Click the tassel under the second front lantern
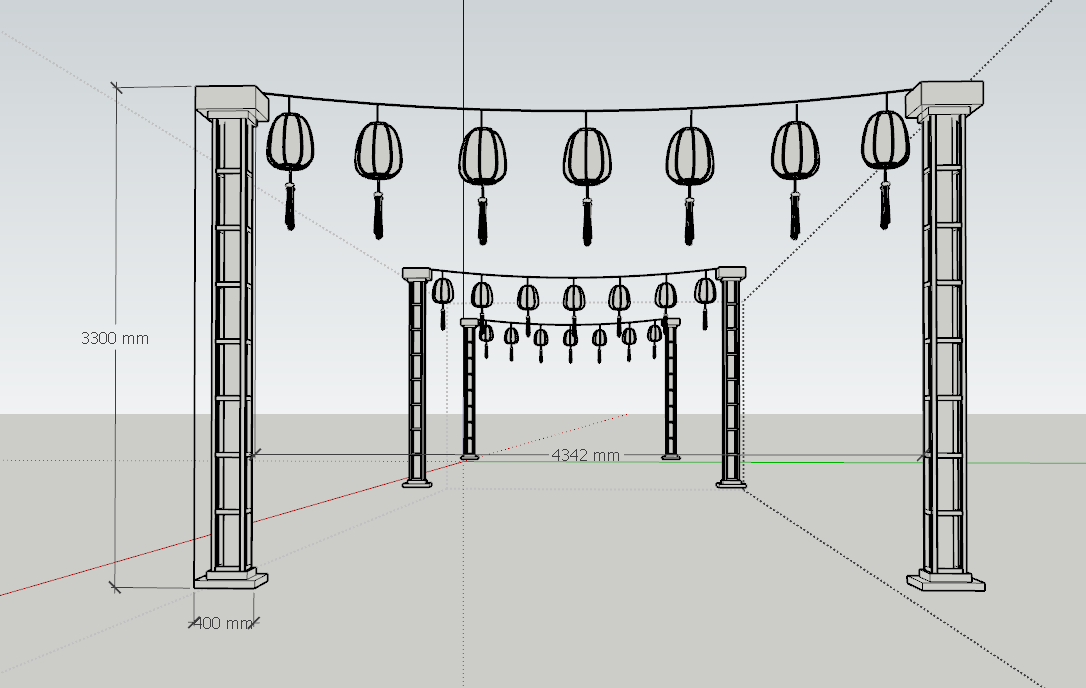 (x=379, y=214)
